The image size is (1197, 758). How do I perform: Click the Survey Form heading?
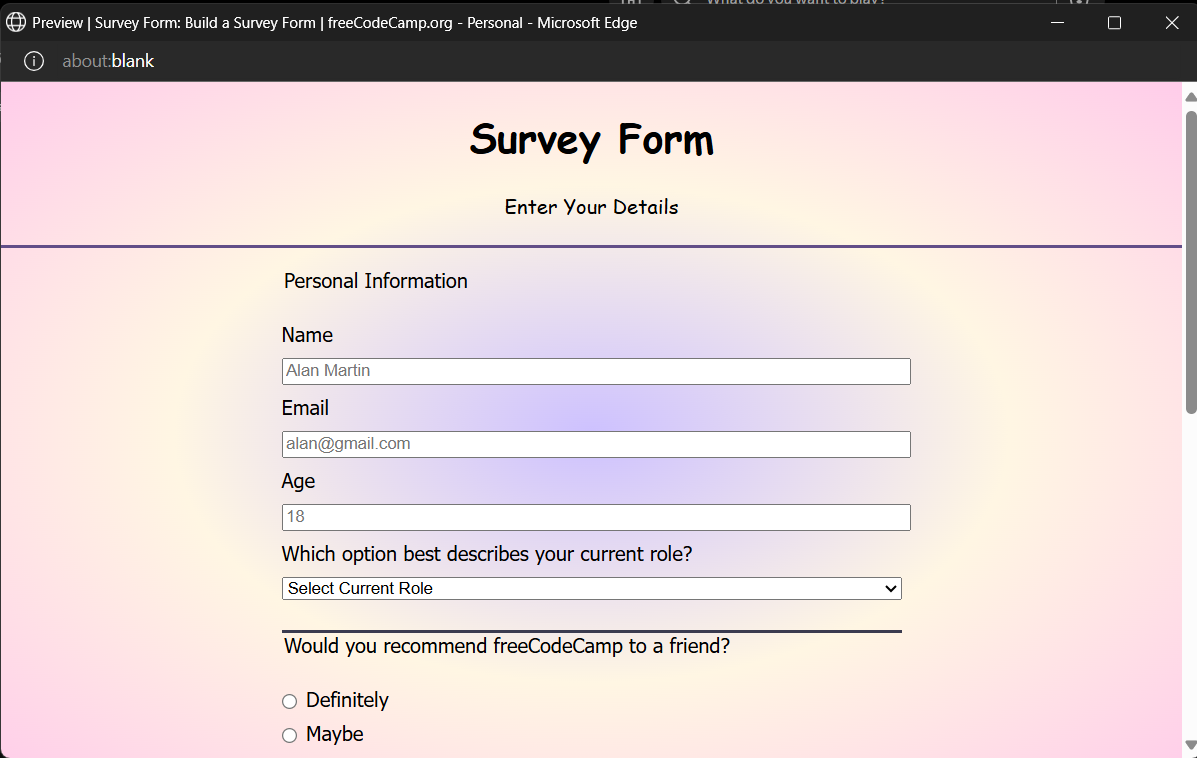pos(591,140)
